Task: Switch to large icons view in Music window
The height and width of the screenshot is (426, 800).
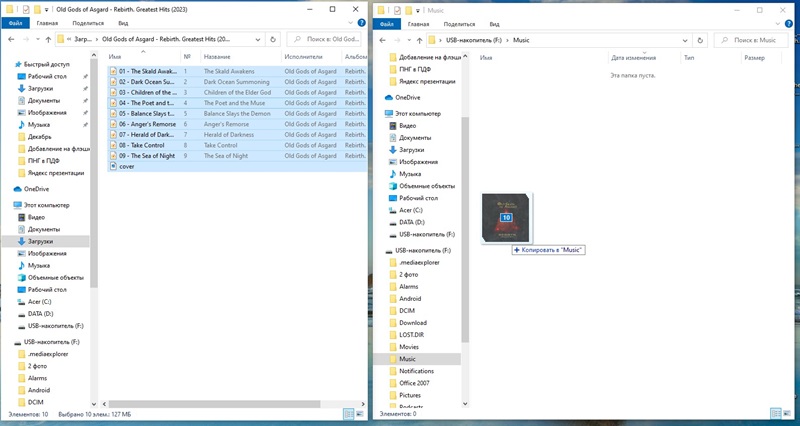Action: [x=785, y=414]
